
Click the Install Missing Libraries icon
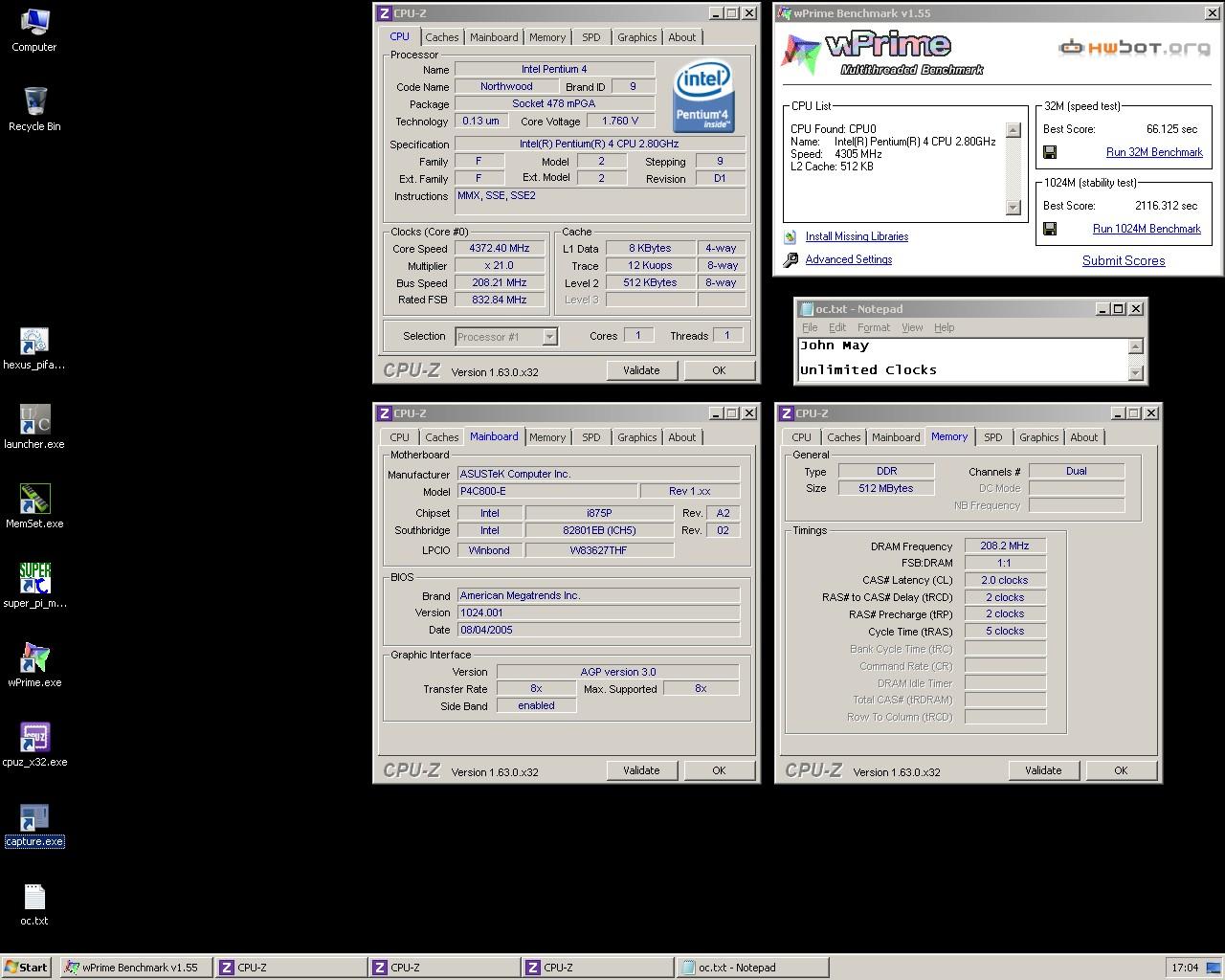coord(790,236)
